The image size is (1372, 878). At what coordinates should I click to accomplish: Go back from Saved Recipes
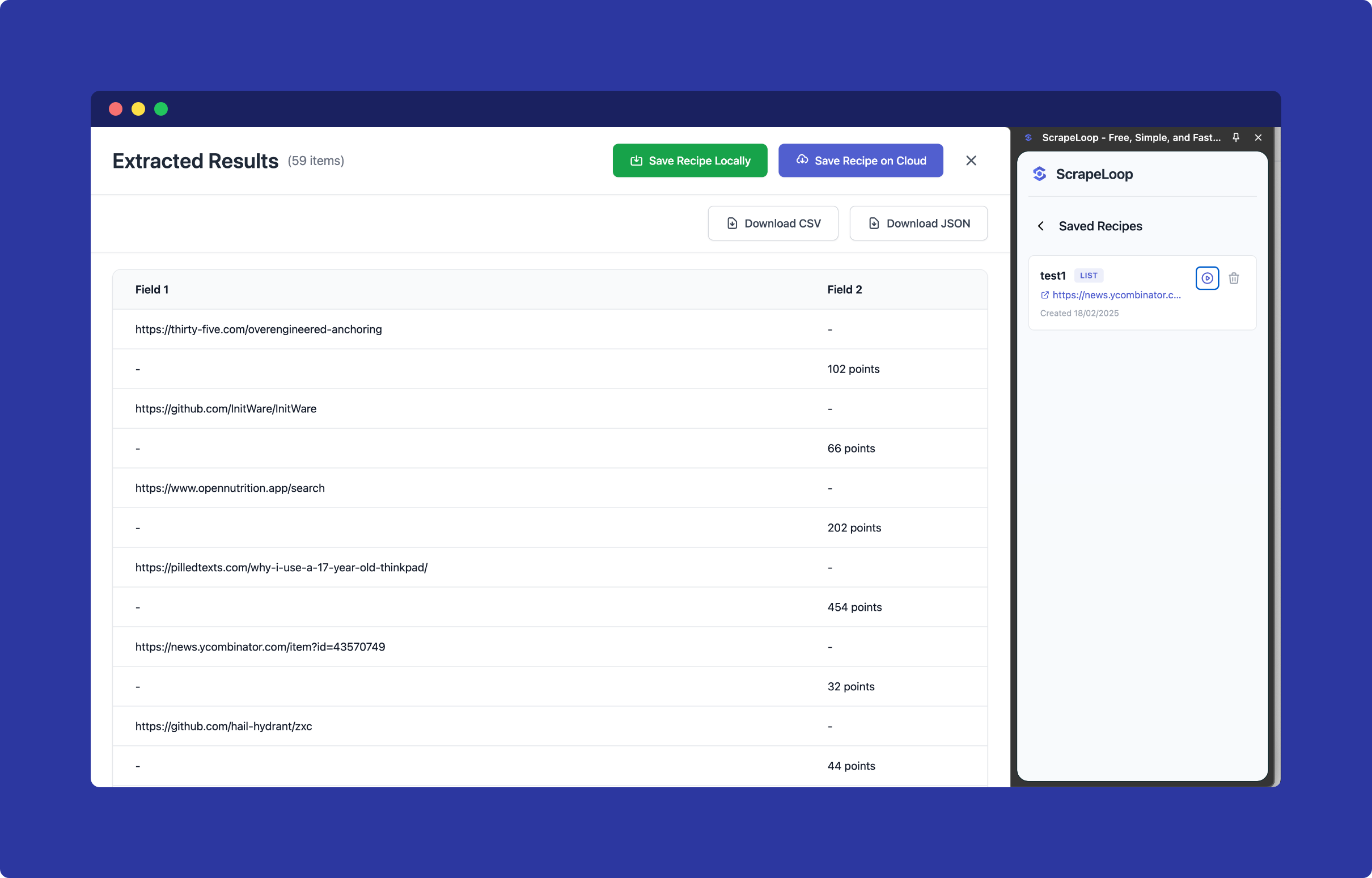(x=1041, y=226)
